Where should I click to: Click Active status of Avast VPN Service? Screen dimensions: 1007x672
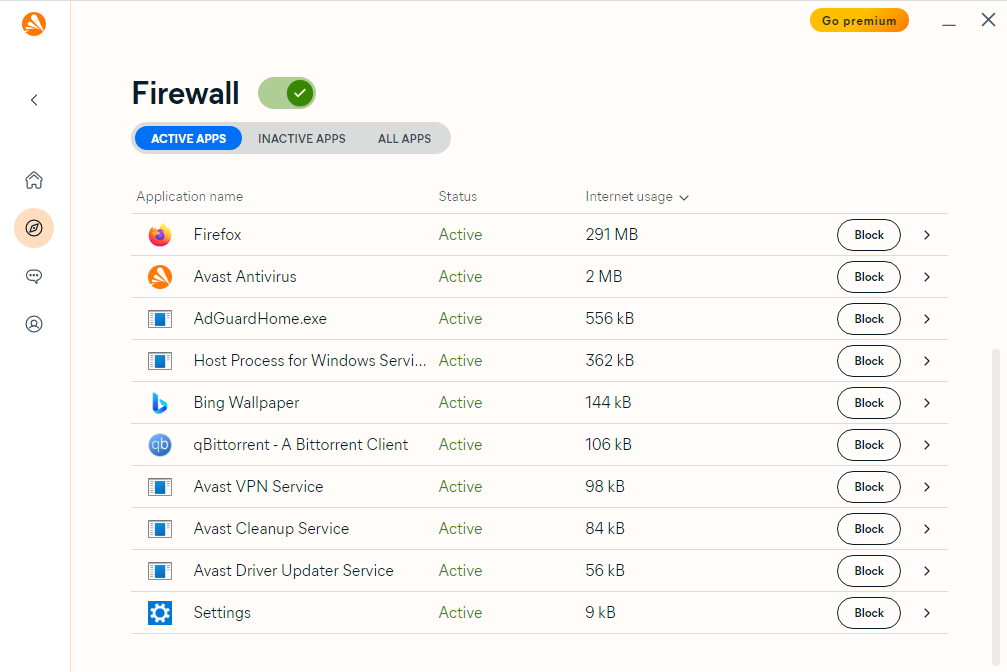460,487
